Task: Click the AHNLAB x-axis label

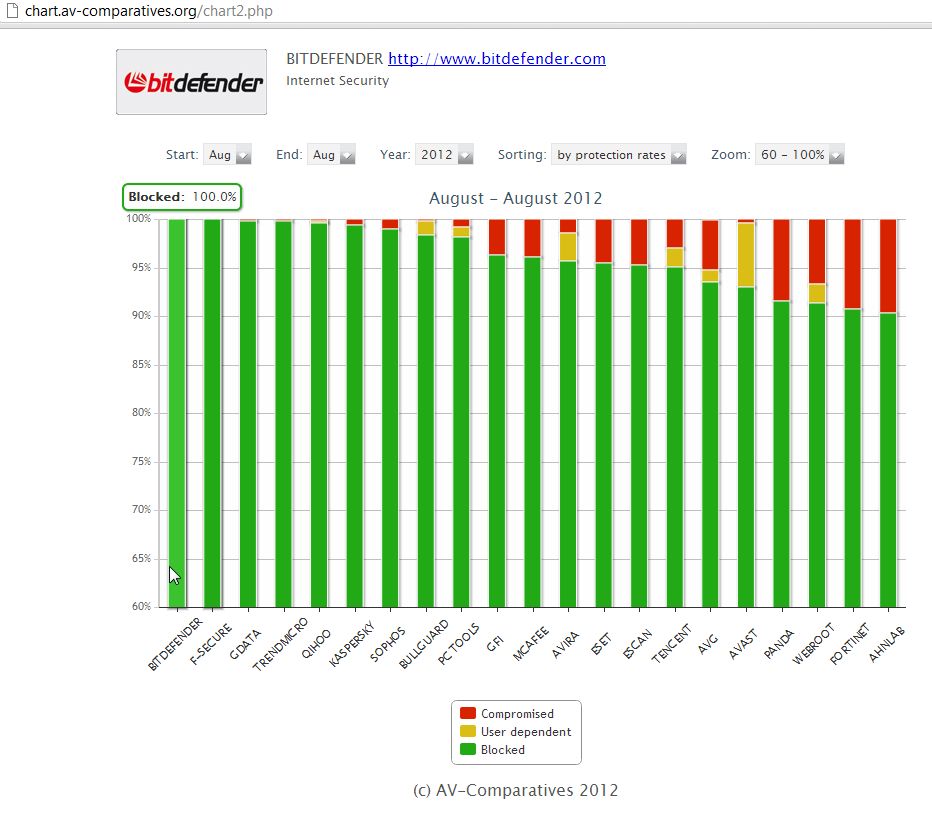Action: tap(886, 644)
